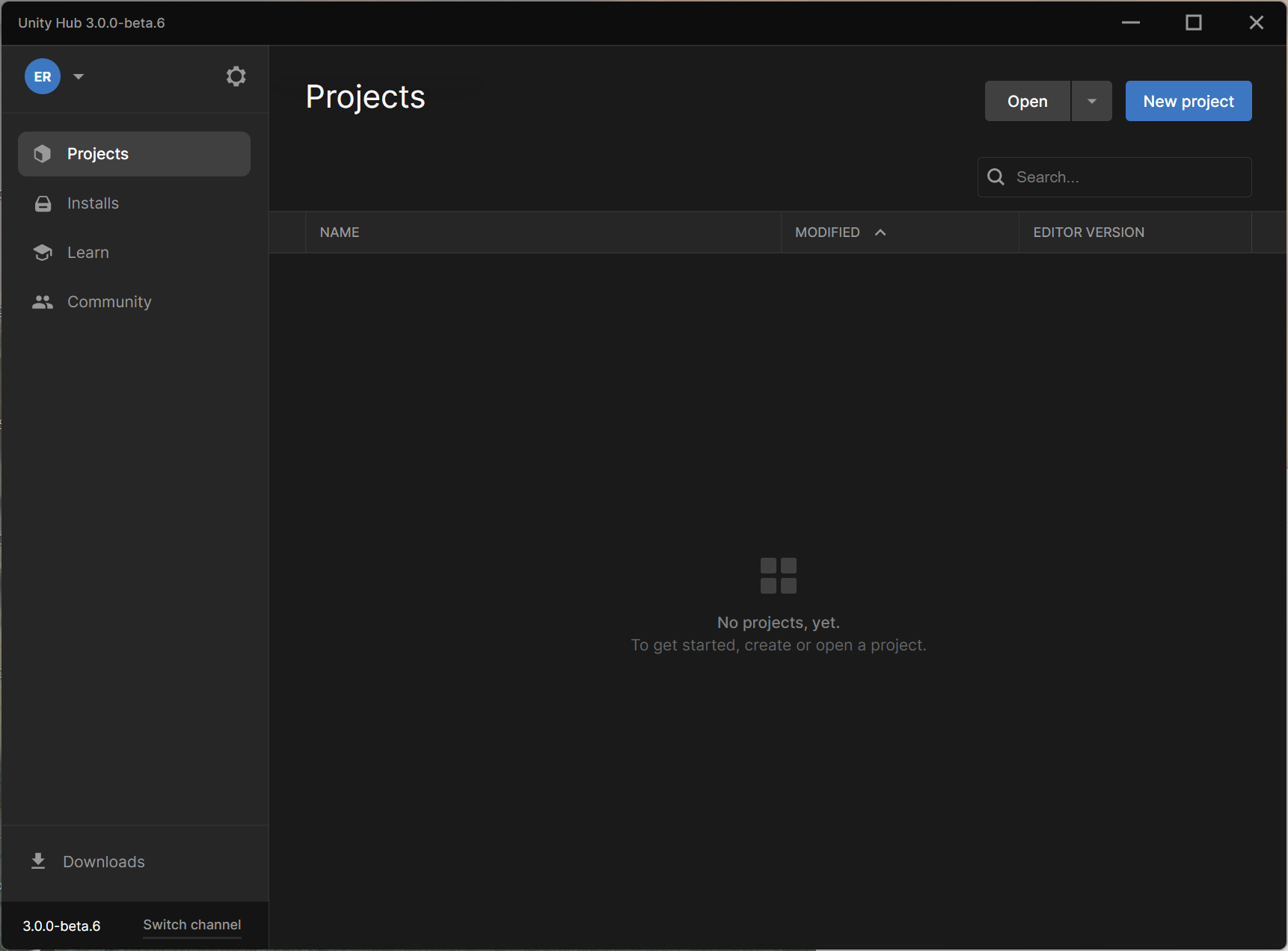Select the 3.0.0-beta.6 version label
Image resolution: width=1288 pixels, height=951 pixels.
[61, 925]
